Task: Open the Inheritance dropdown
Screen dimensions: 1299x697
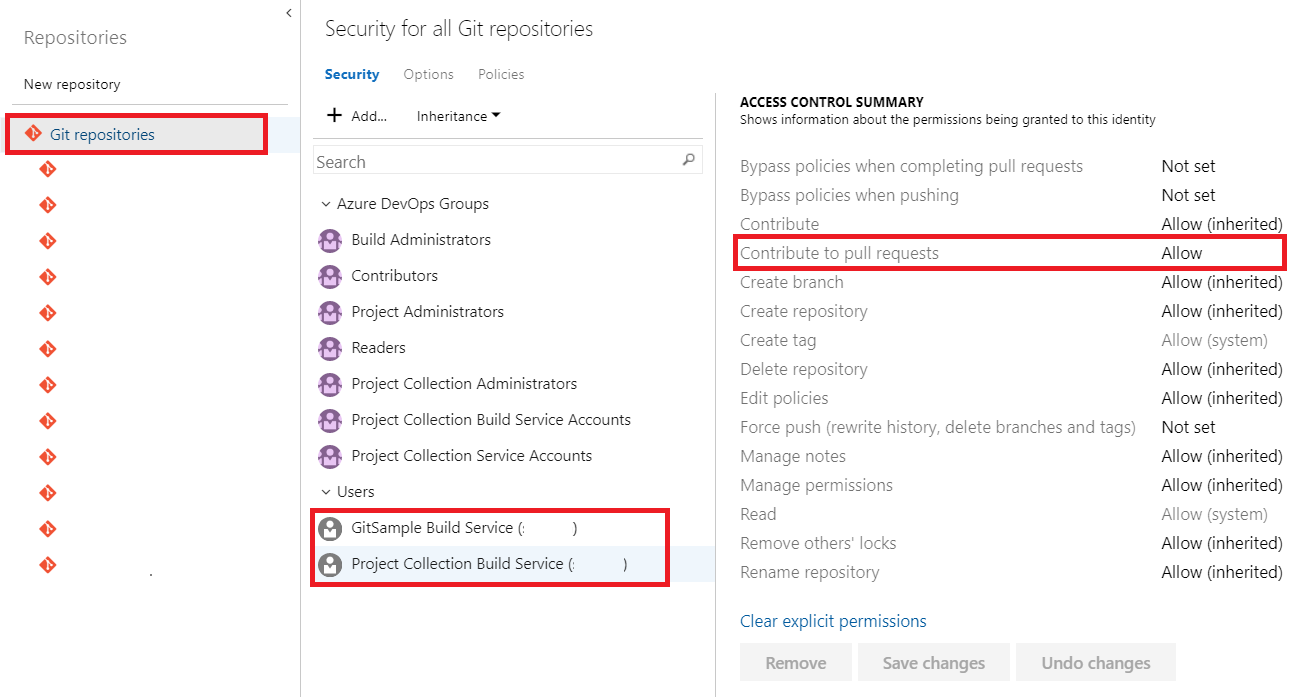Action: click(458, 116)
